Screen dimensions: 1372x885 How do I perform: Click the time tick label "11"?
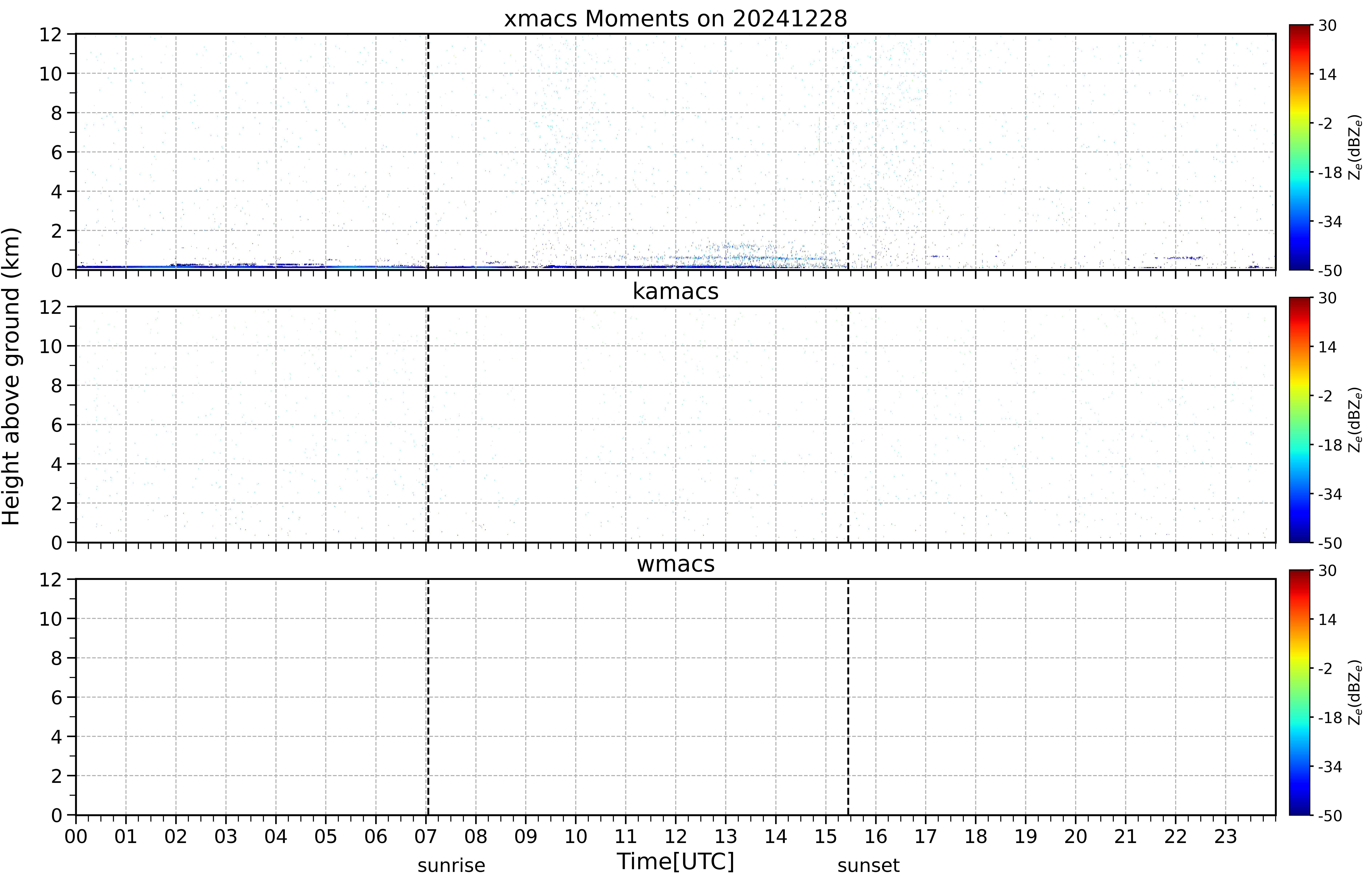[x=626, y=837]
